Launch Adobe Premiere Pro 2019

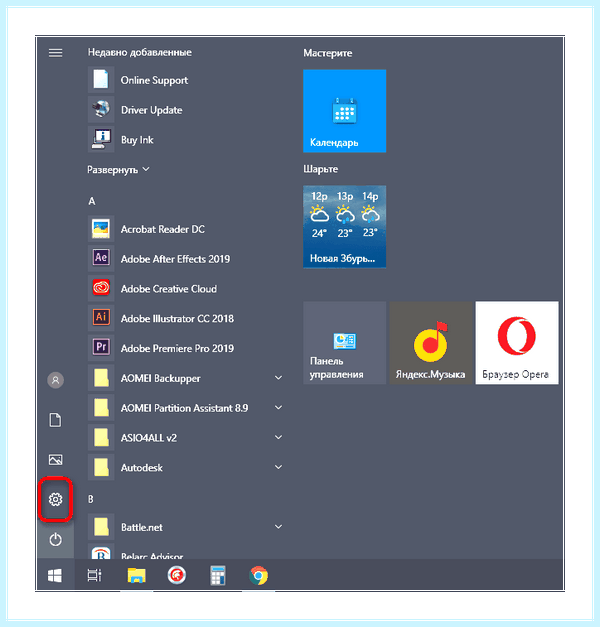pos(185,348)
